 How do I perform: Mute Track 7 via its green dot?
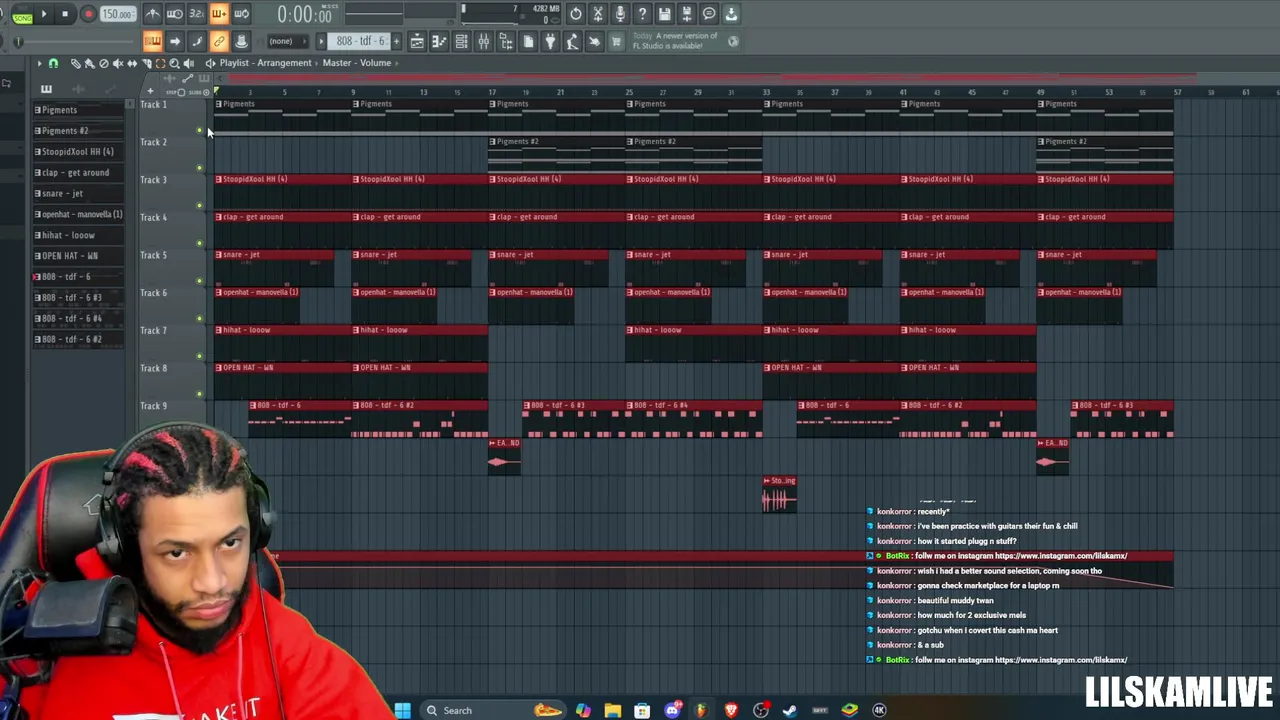tap(199, 356)
